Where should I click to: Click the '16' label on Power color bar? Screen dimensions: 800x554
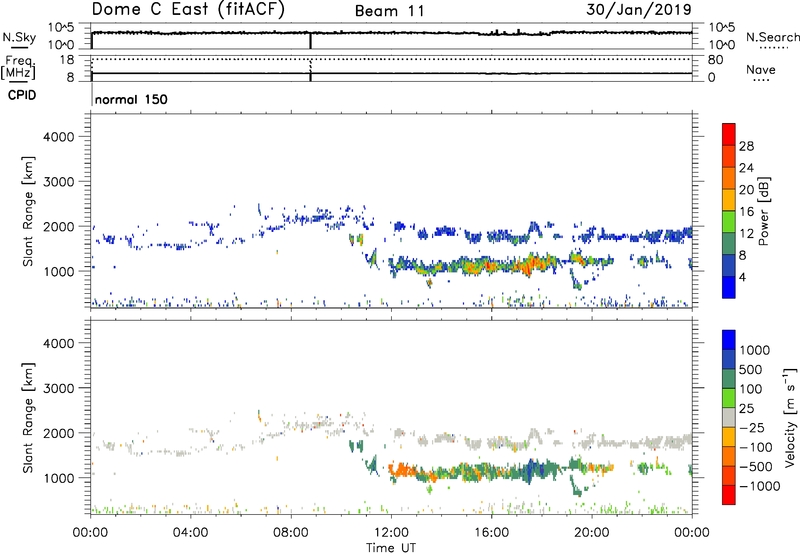pyautogui.click(x=746, y=212)
